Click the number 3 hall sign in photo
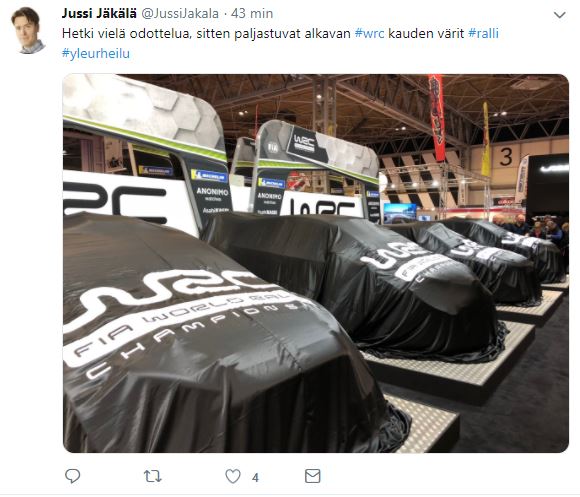Viewport: 580px width, 497px height. point(506,157)
